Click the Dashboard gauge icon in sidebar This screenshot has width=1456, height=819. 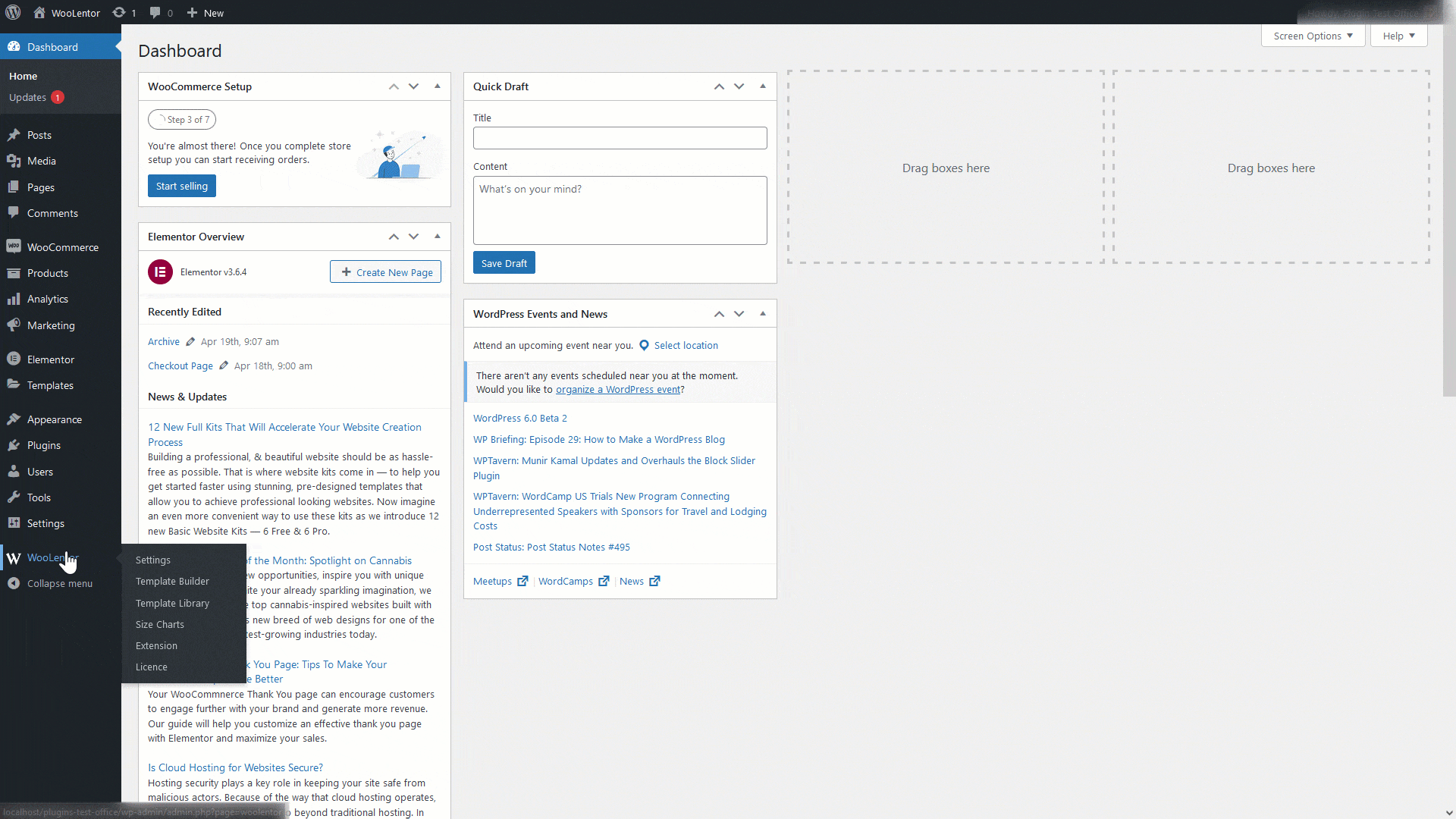pos(14,47)
